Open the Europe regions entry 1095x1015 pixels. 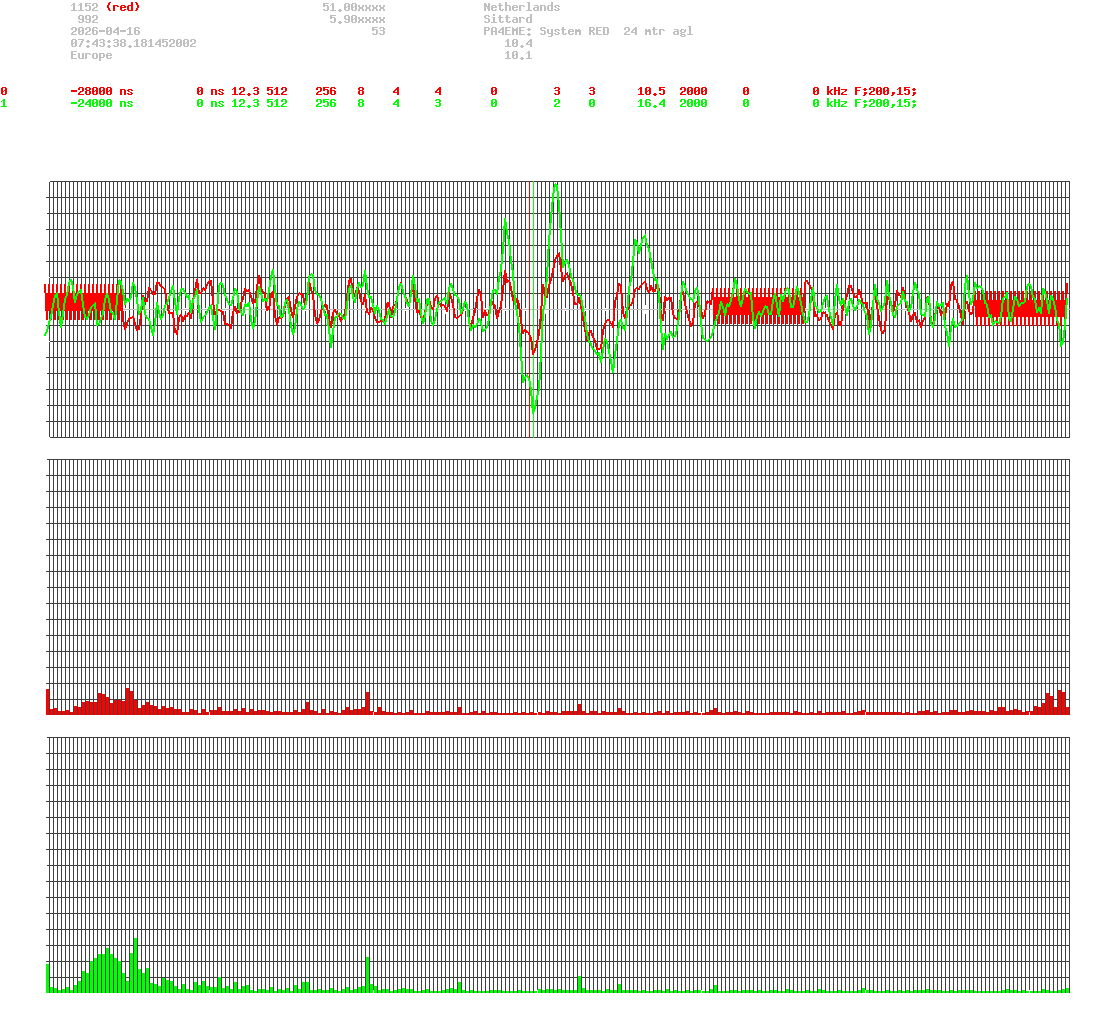click(x=91, y=55)
